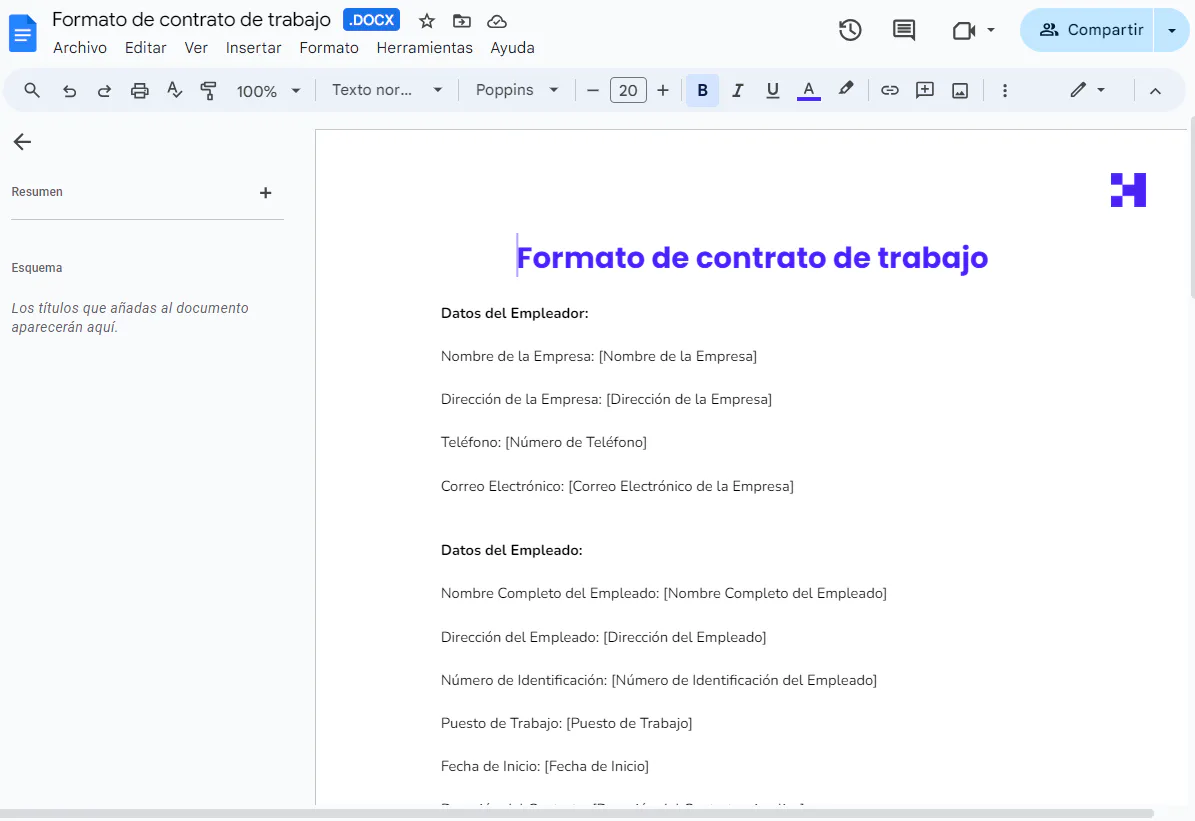This screenshot has height=821, width=1195.
Task: Insert a link with the link icon
Action: [x=889, y=90]
